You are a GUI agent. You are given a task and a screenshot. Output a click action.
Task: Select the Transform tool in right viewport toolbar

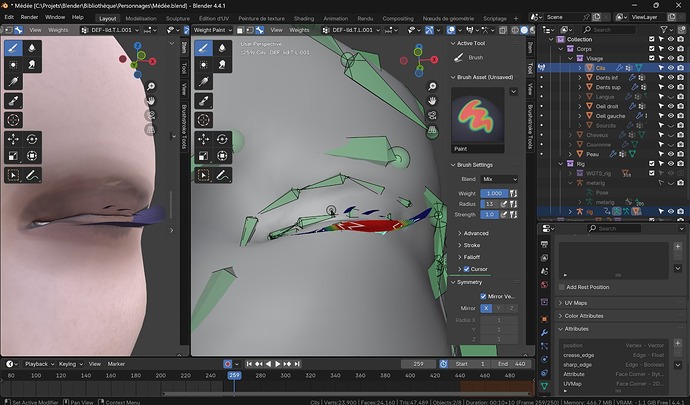pyautogui.click(x=222, y=155)
